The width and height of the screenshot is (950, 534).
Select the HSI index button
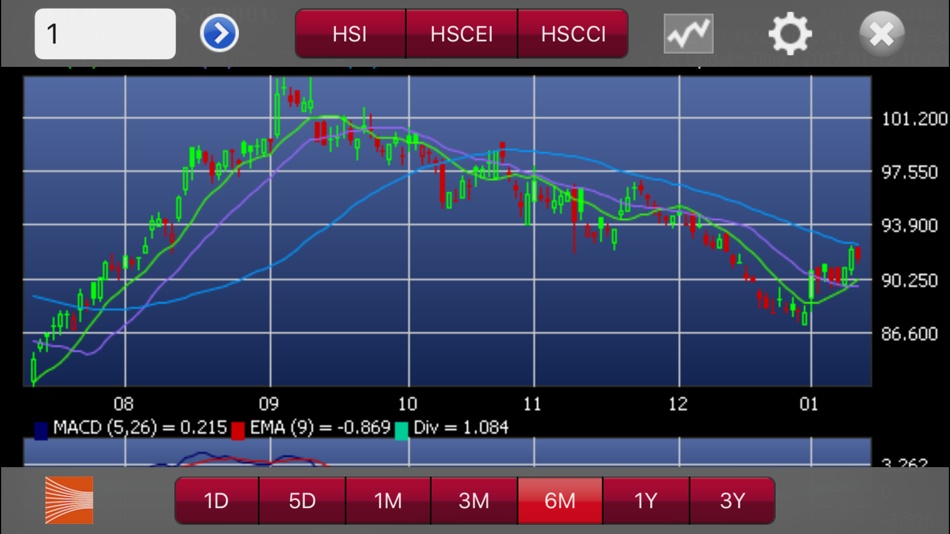click(350, 34)
